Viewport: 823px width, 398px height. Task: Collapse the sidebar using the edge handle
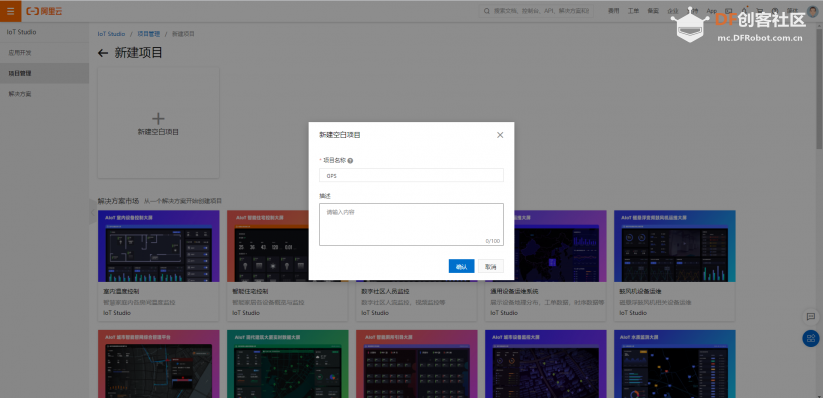[x=92, y=212]
